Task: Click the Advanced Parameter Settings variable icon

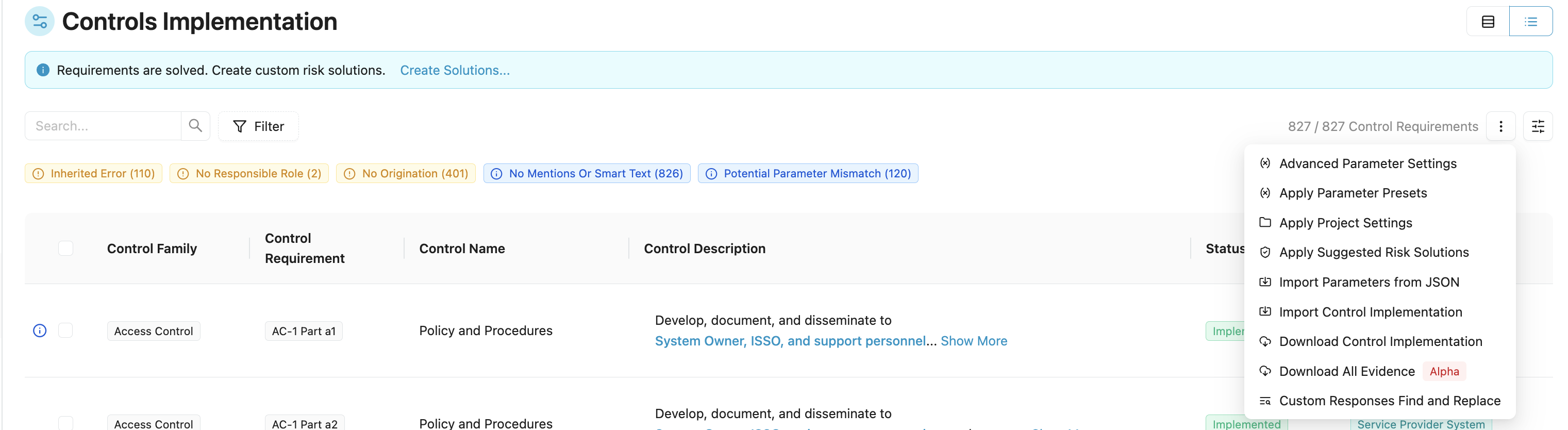Action: point(1265,163)
